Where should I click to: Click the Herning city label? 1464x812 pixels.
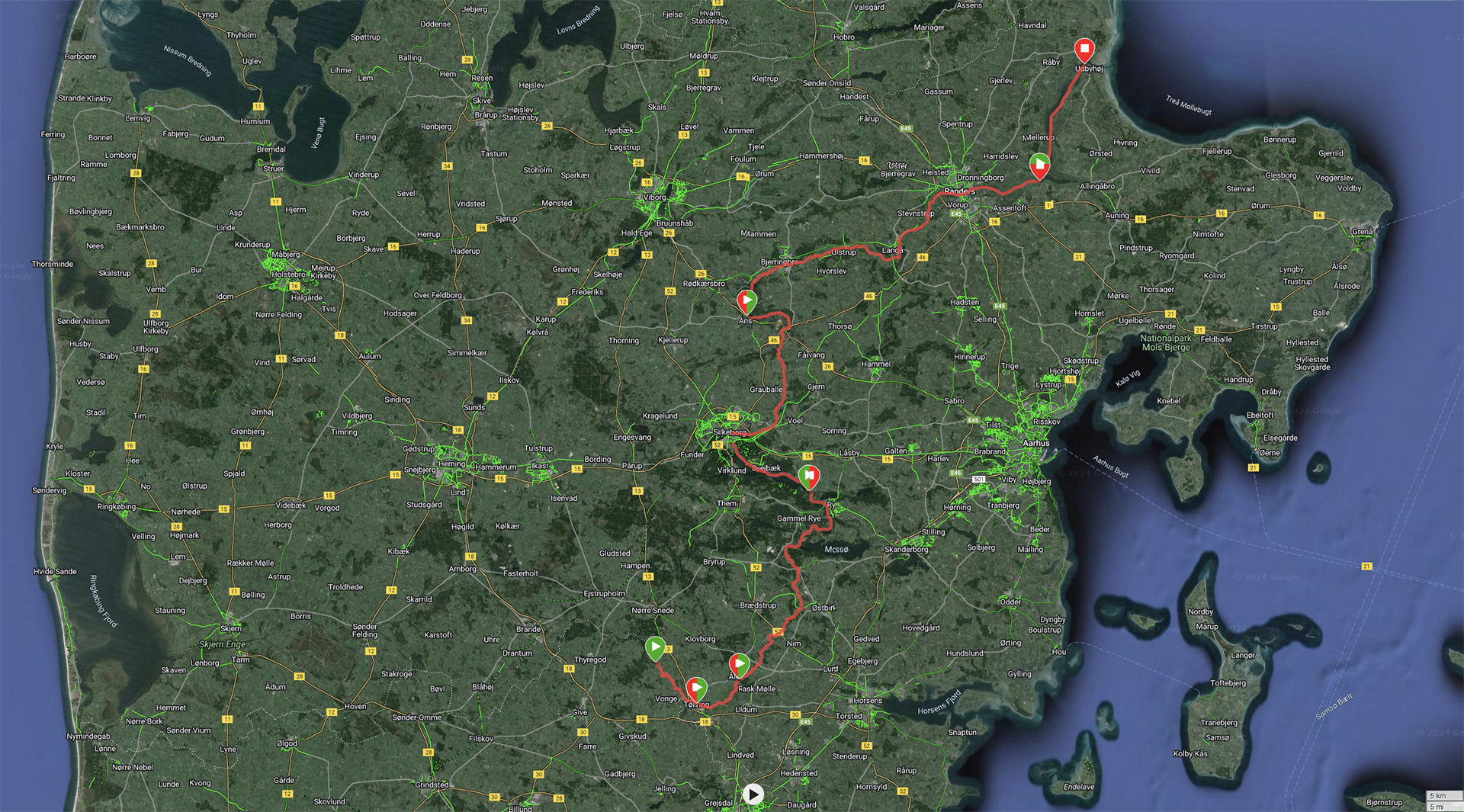pyautogui.click(x=451, y=464)
